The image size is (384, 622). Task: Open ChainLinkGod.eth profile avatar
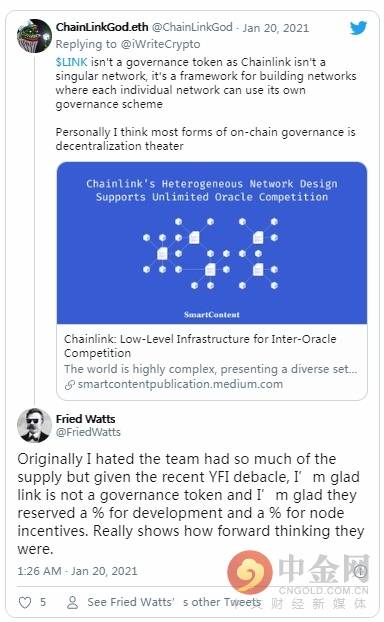pyautogui.click(x=34, y=36)
